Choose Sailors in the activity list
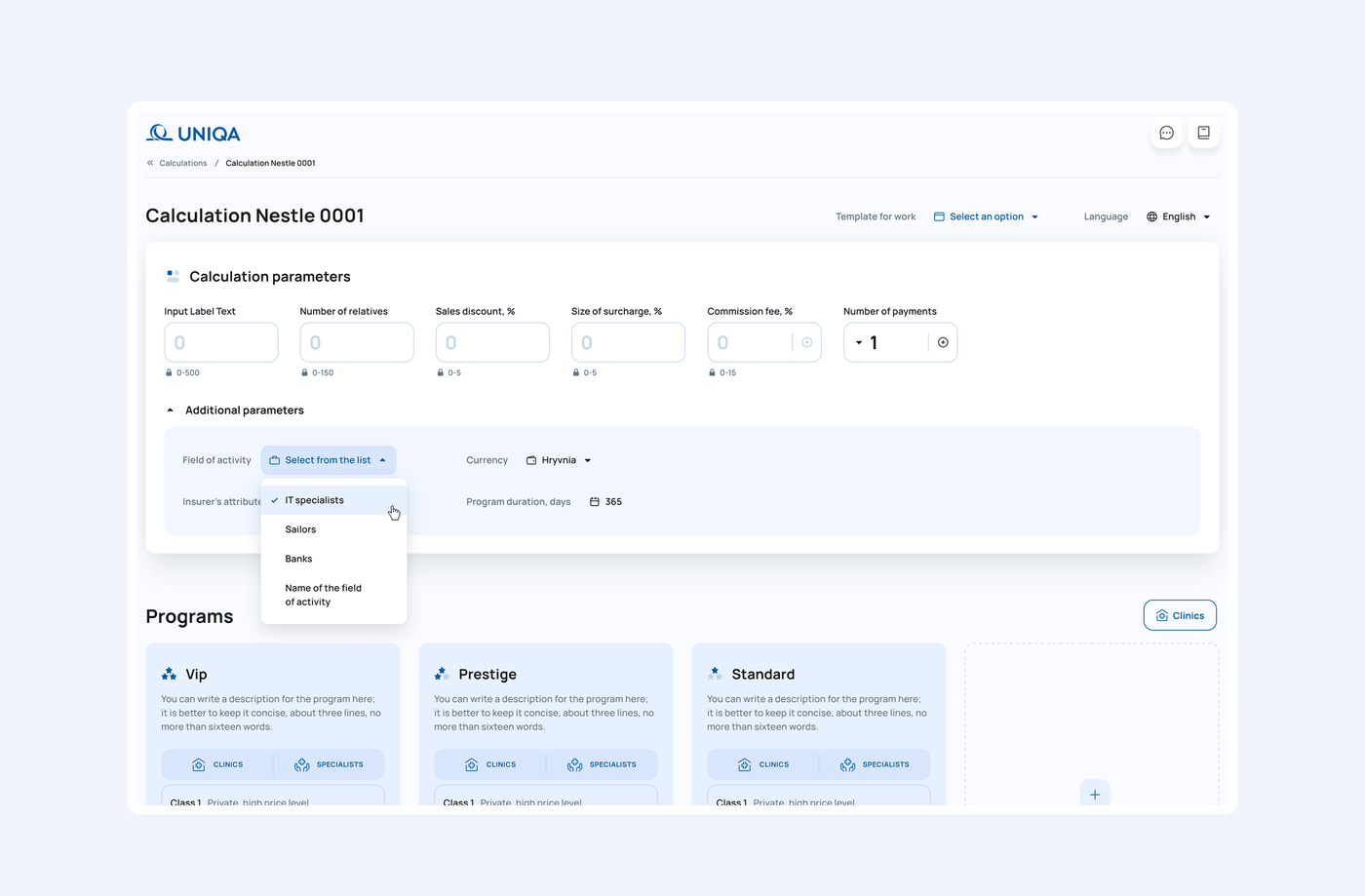Viewport: 1365px width, 896px height. [300, 529]
